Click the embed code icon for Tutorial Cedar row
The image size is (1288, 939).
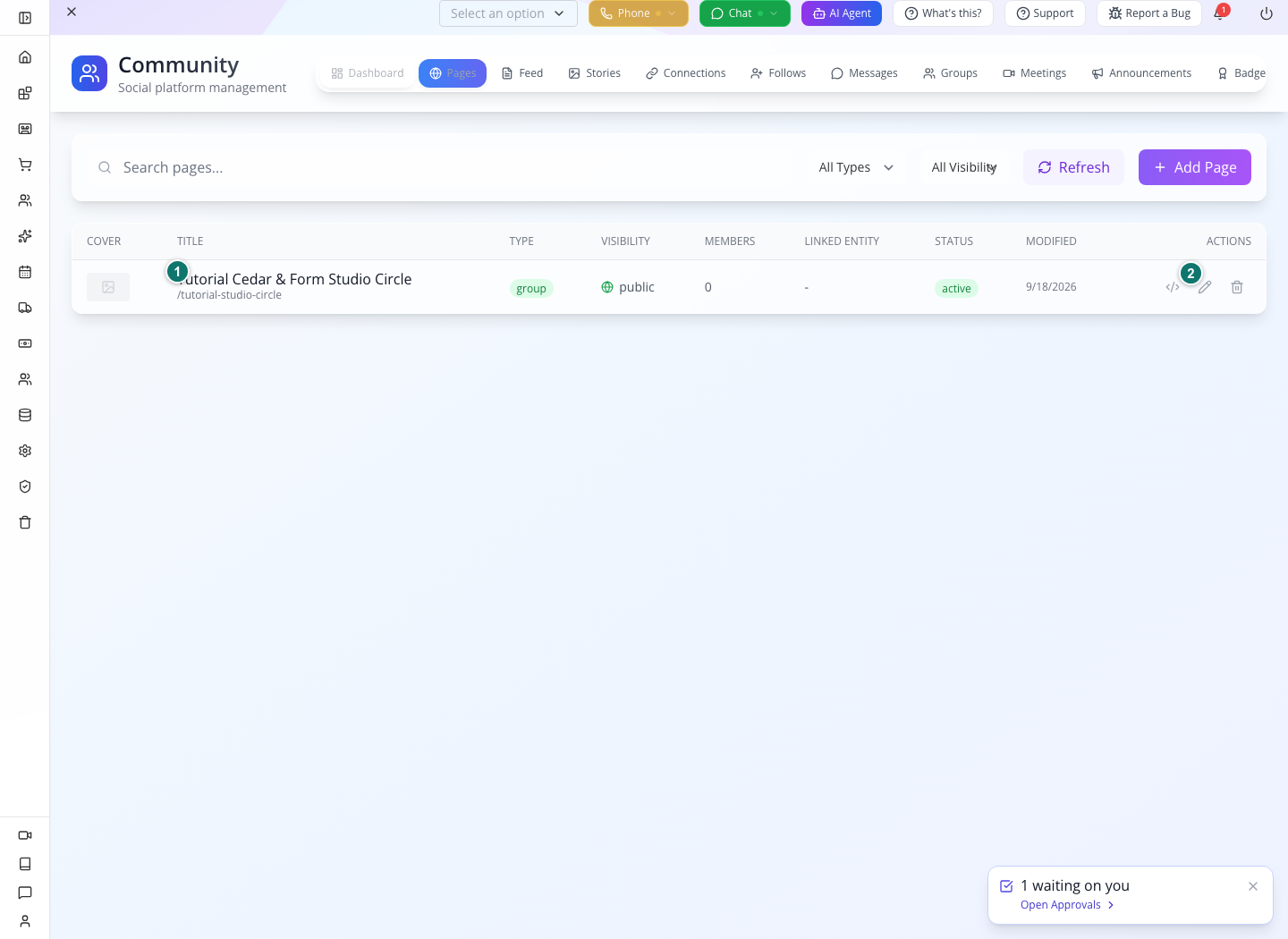click(1173, 287)
